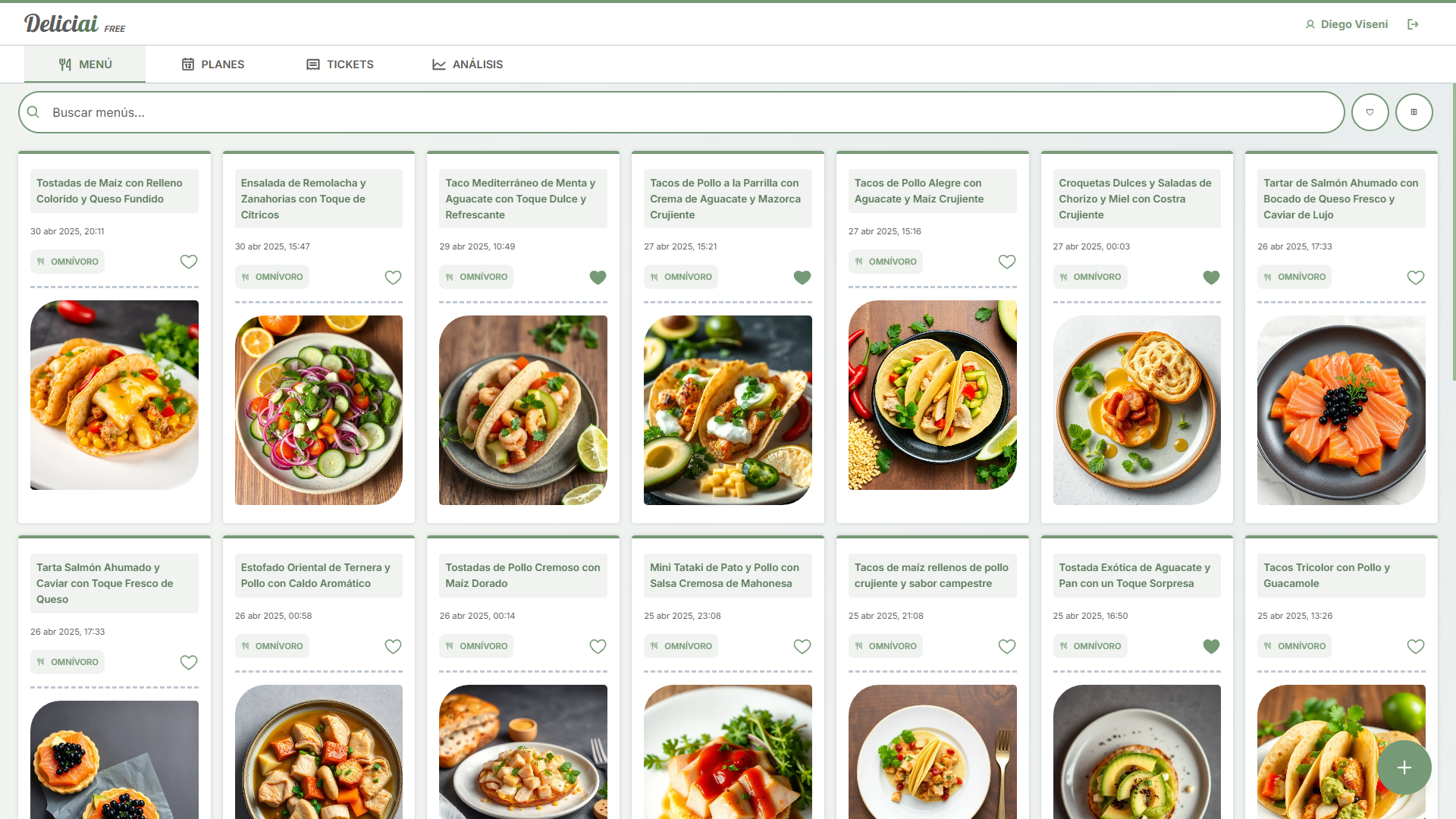Switch to the TICKETS tab
Image resolution: width=1456 pixels, height=819 pixels.
(x=340, y=64)
